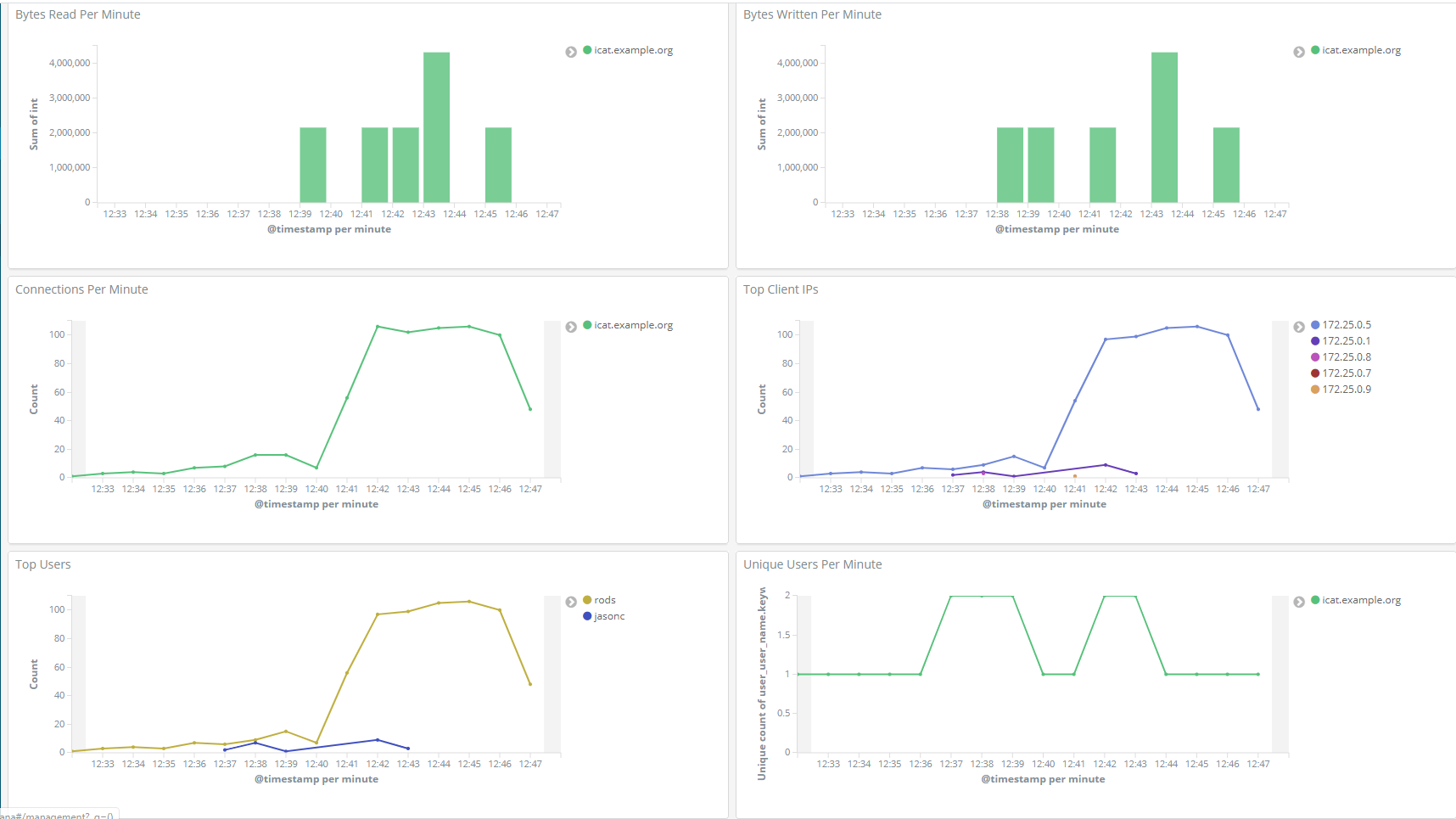Click icat.example.org color dot in Unique Users legend
The height and width of the screenshot is (819, 1456).
tap(1315, 600)
